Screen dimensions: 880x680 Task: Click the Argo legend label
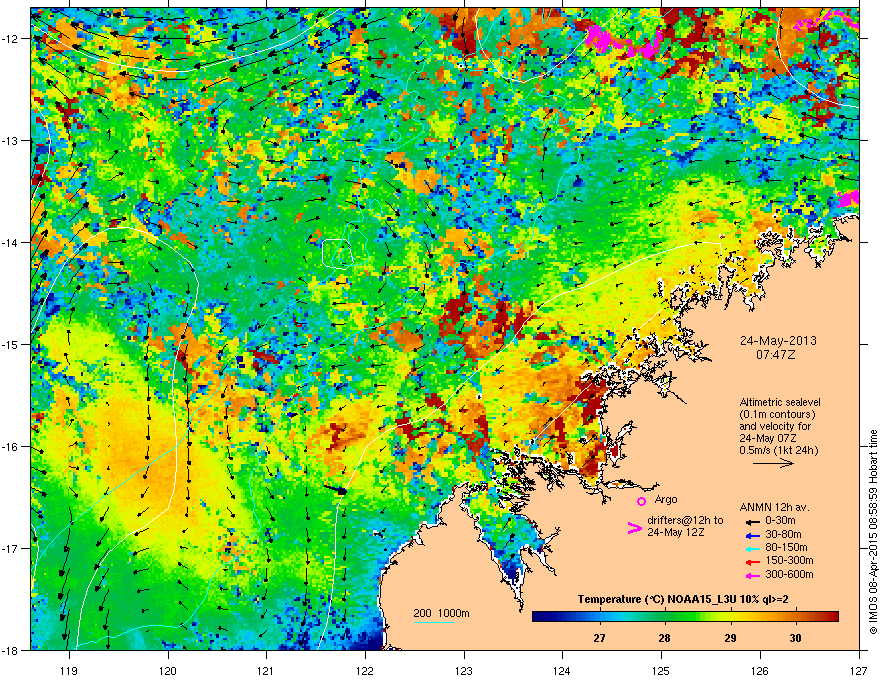click(666, 499)
